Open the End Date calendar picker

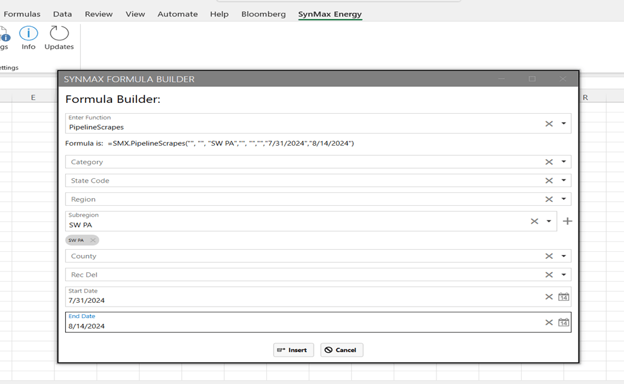point(564,322)
